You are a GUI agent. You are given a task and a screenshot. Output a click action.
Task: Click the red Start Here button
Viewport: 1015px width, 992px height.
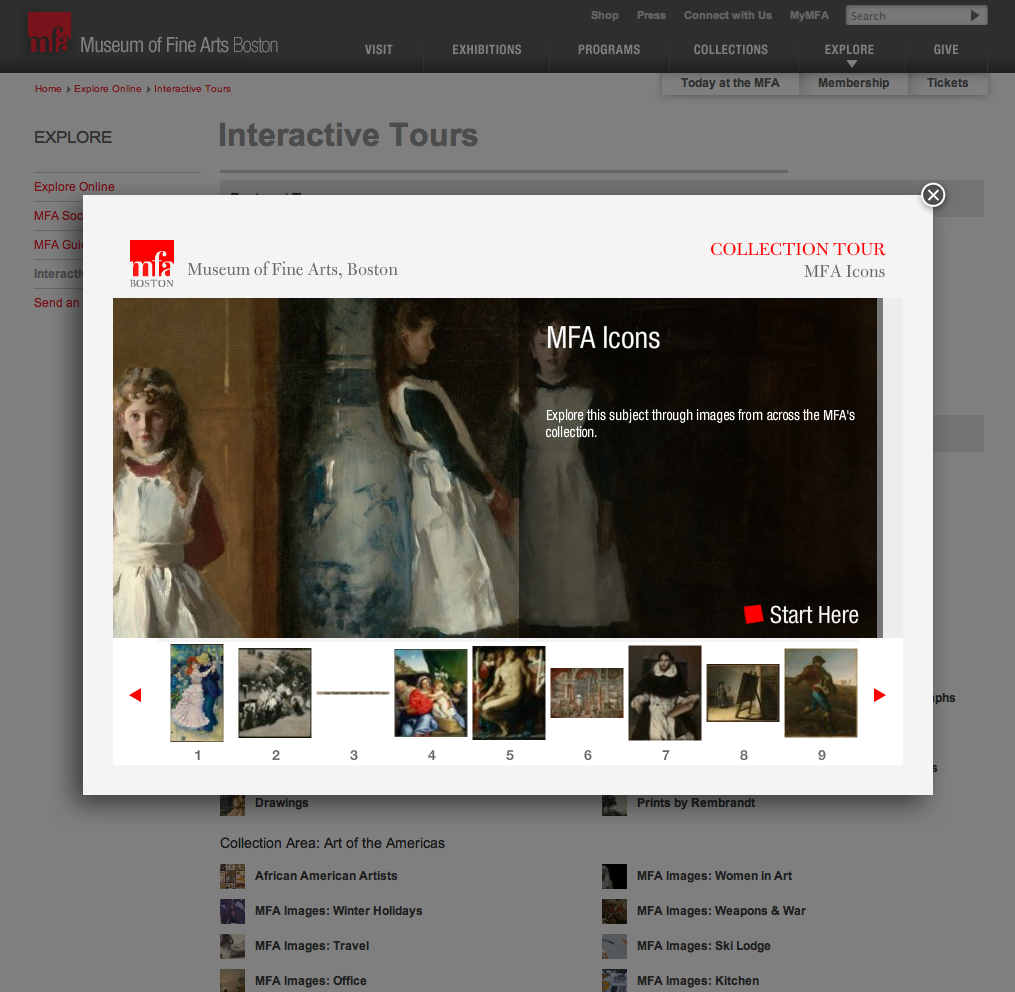coord(802,615)
